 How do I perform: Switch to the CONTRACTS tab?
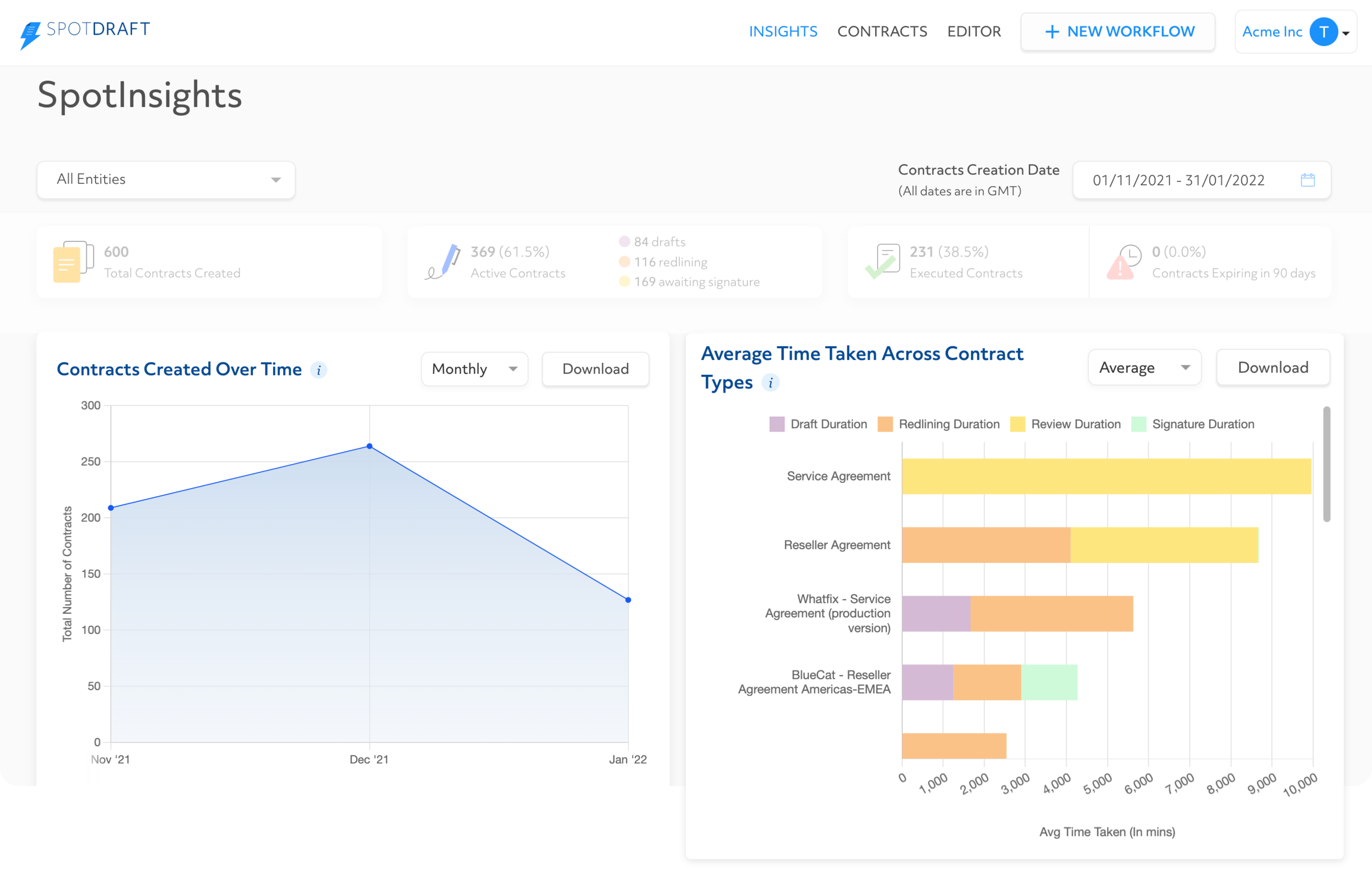click(882, 31)
